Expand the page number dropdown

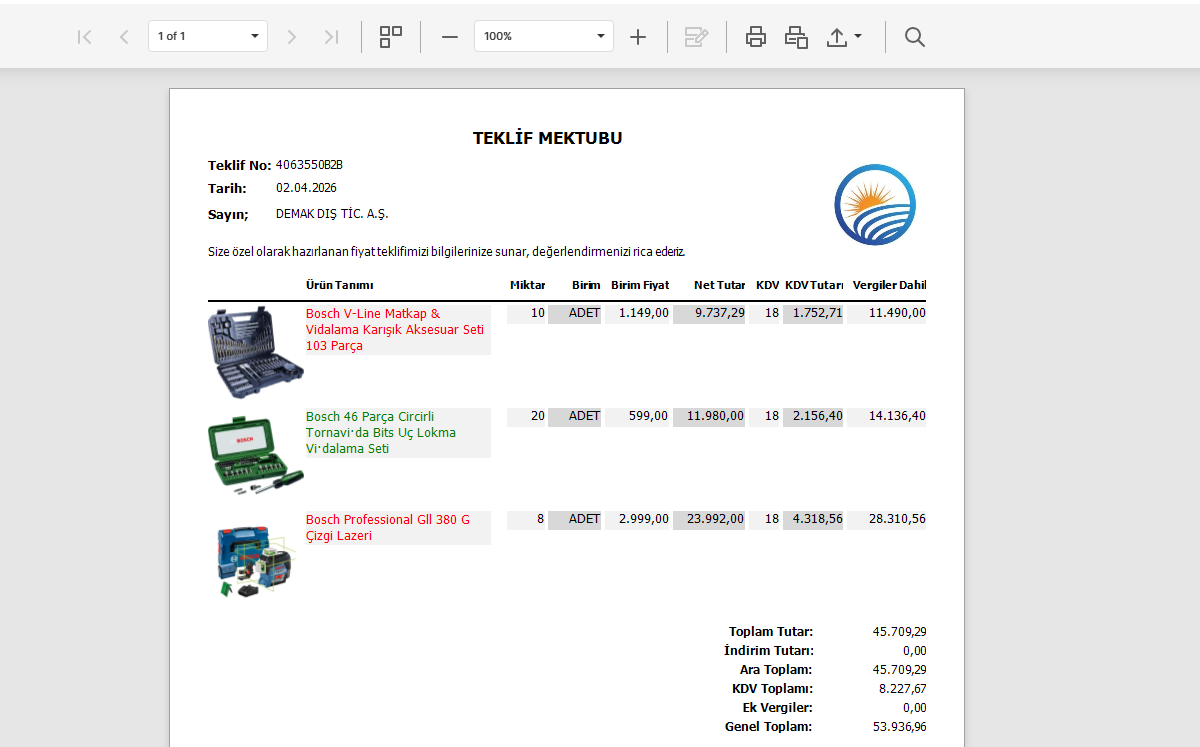coord(255,36)
